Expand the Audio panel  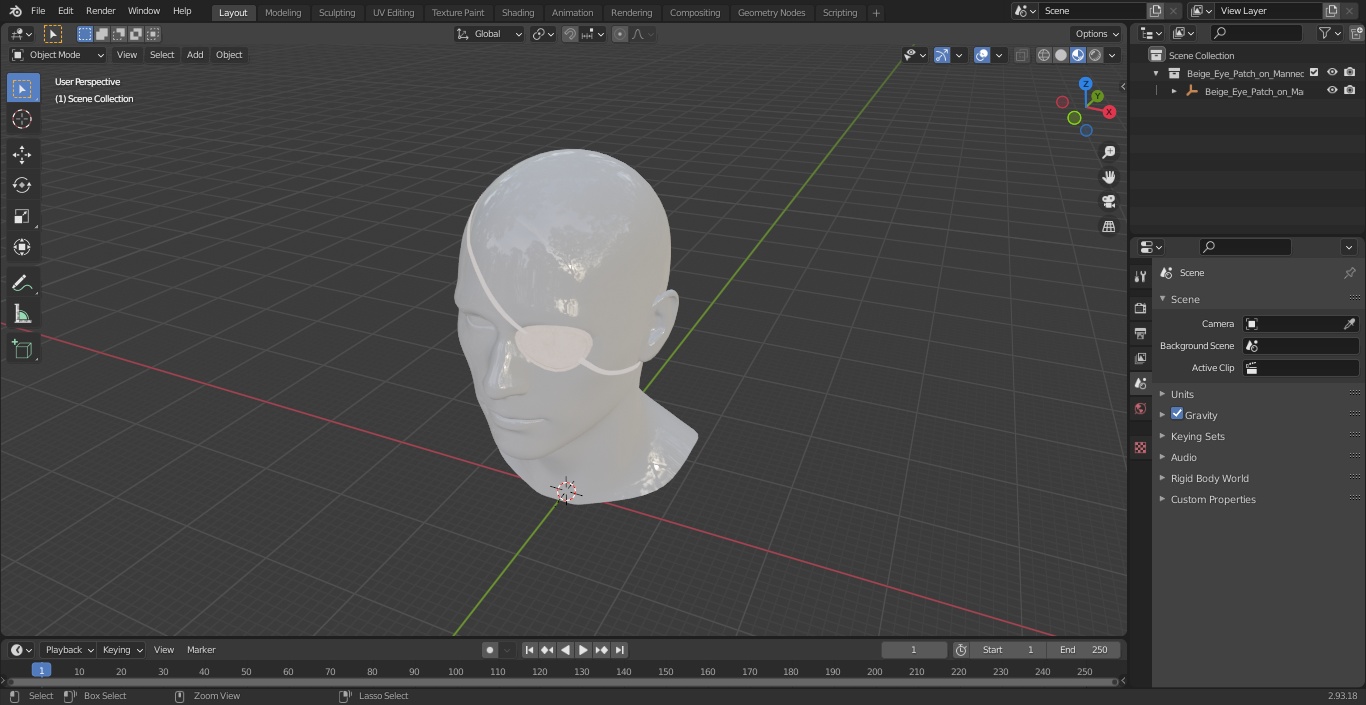pos(1183,457)
